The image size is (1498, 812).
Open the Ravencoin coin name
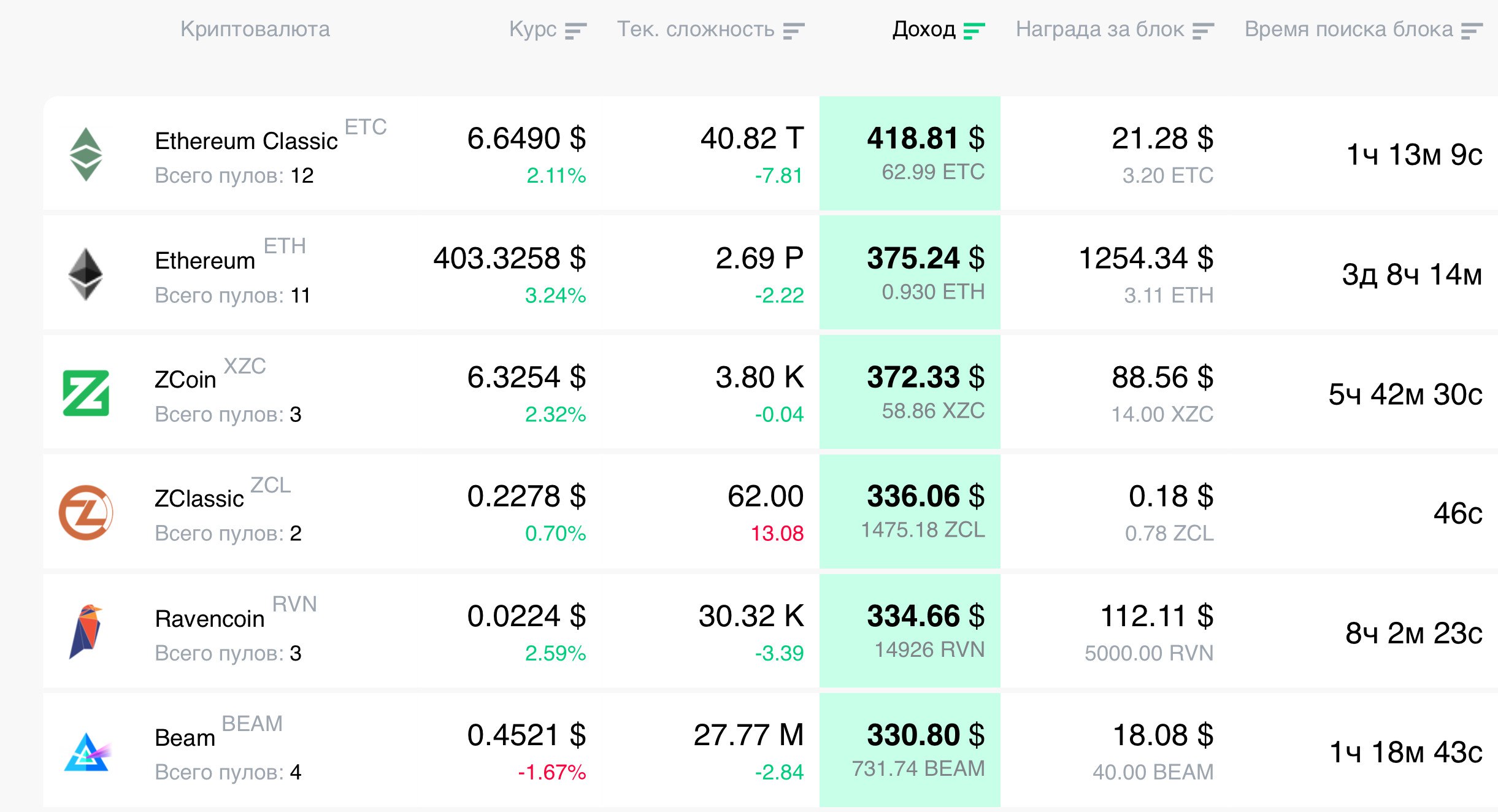click(209, 619)
